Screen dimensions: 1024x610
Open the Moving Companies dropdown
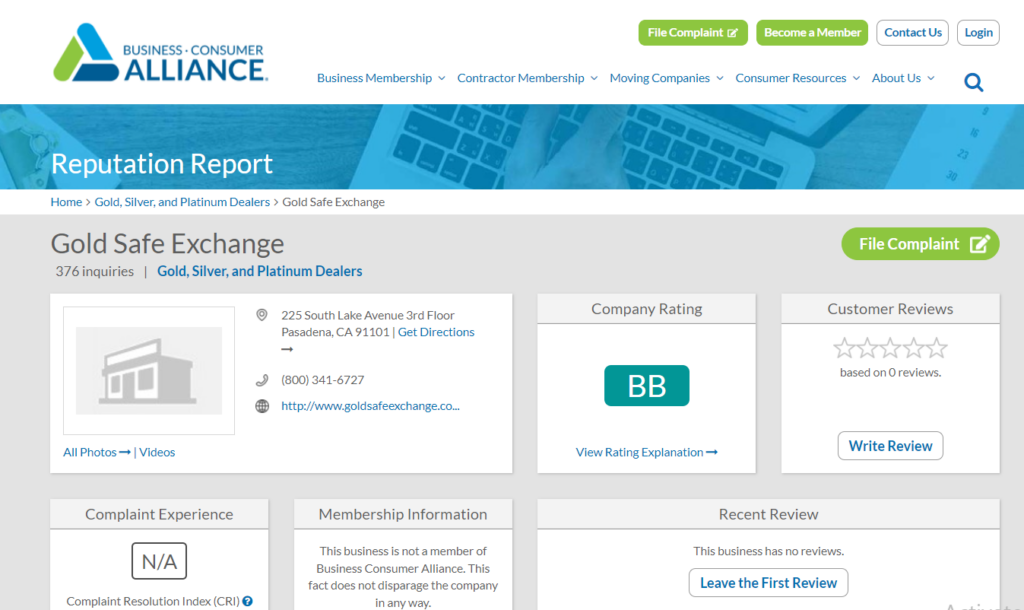667,78
